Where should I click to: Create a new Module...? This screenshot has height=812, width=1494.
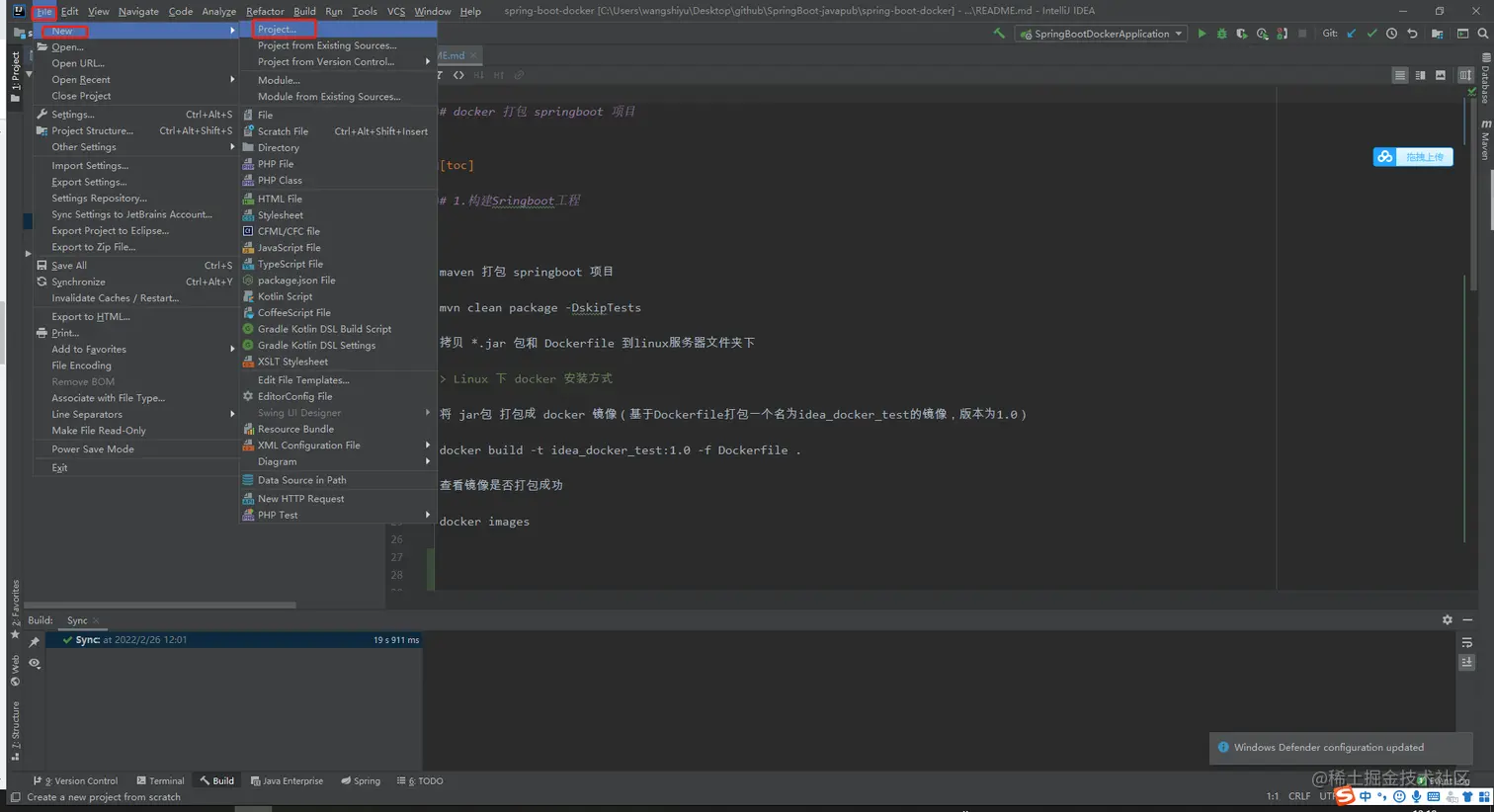pos(338,81)
